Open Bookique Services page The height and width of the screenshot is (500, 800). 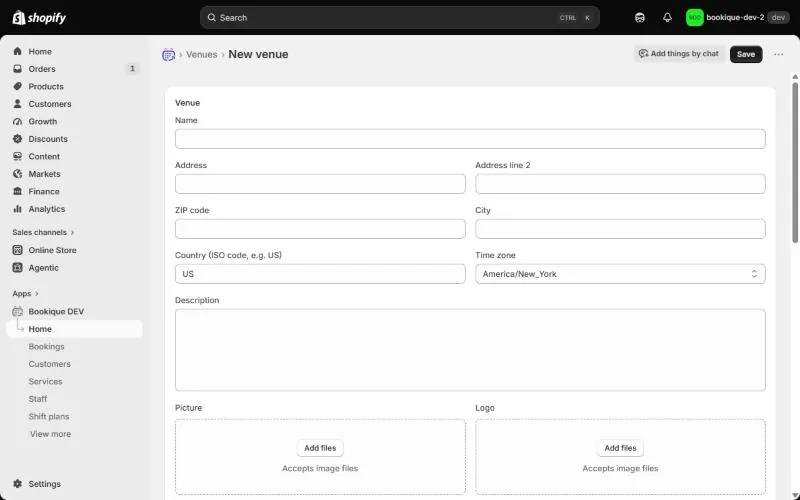pyautogui.click(x=45, y=382)
